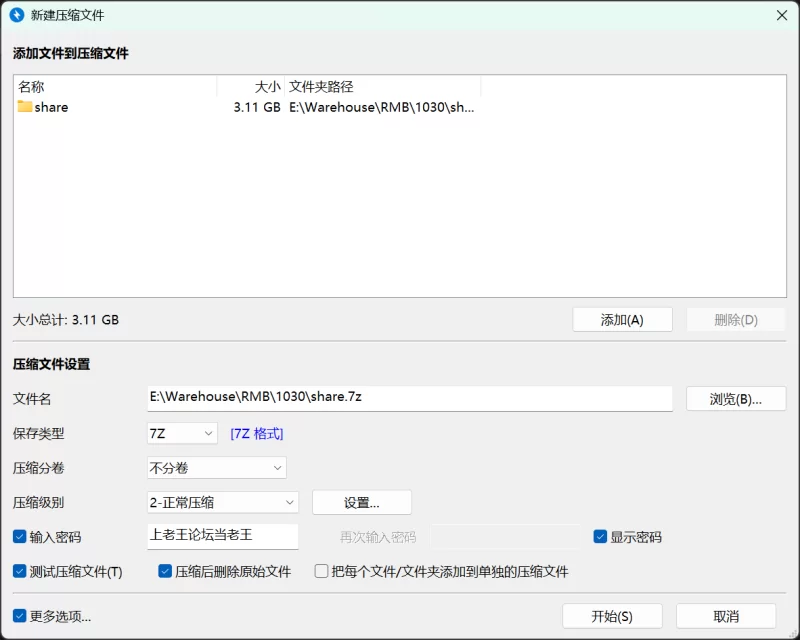Click the share folder icon in the file list

(x=25, y=107)
